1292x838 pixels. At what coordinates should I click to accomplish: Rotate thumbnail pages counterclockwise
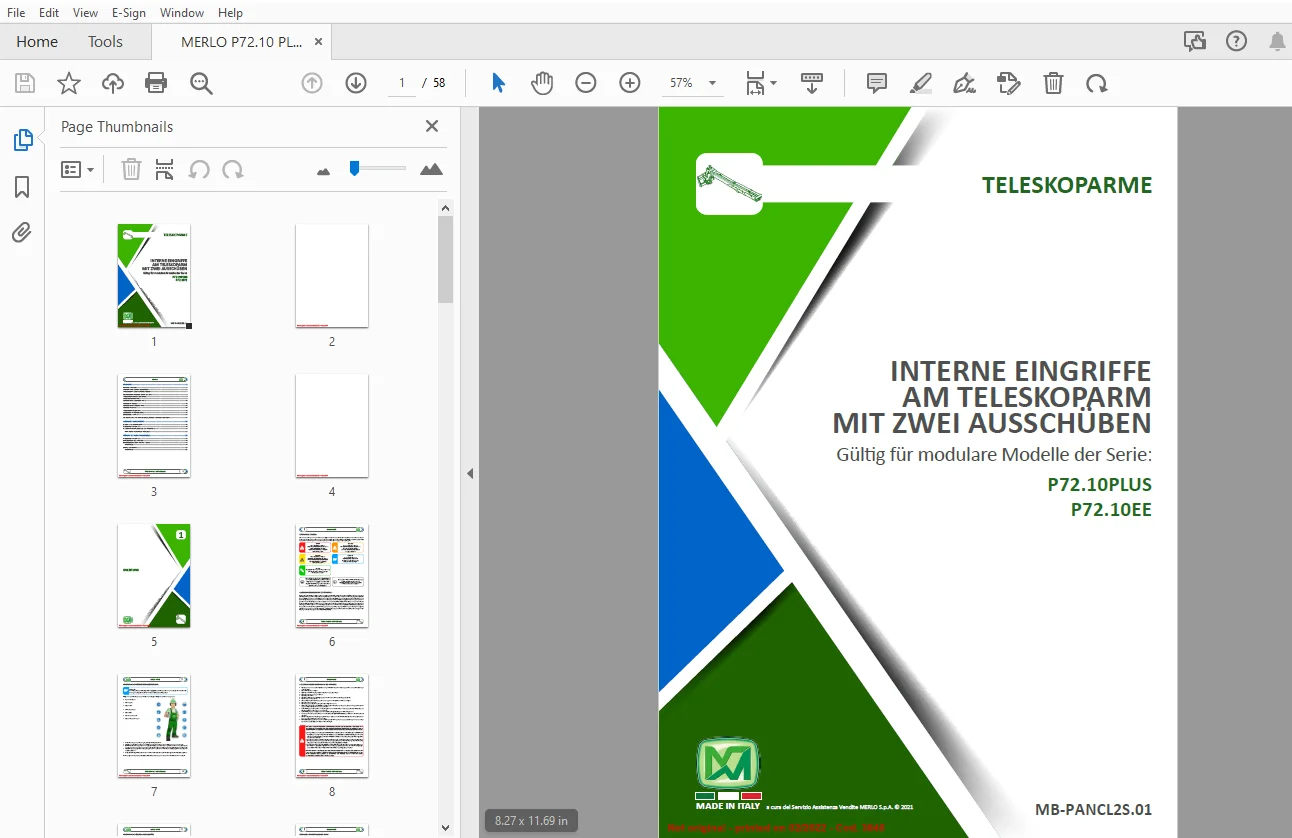(199, 170)
